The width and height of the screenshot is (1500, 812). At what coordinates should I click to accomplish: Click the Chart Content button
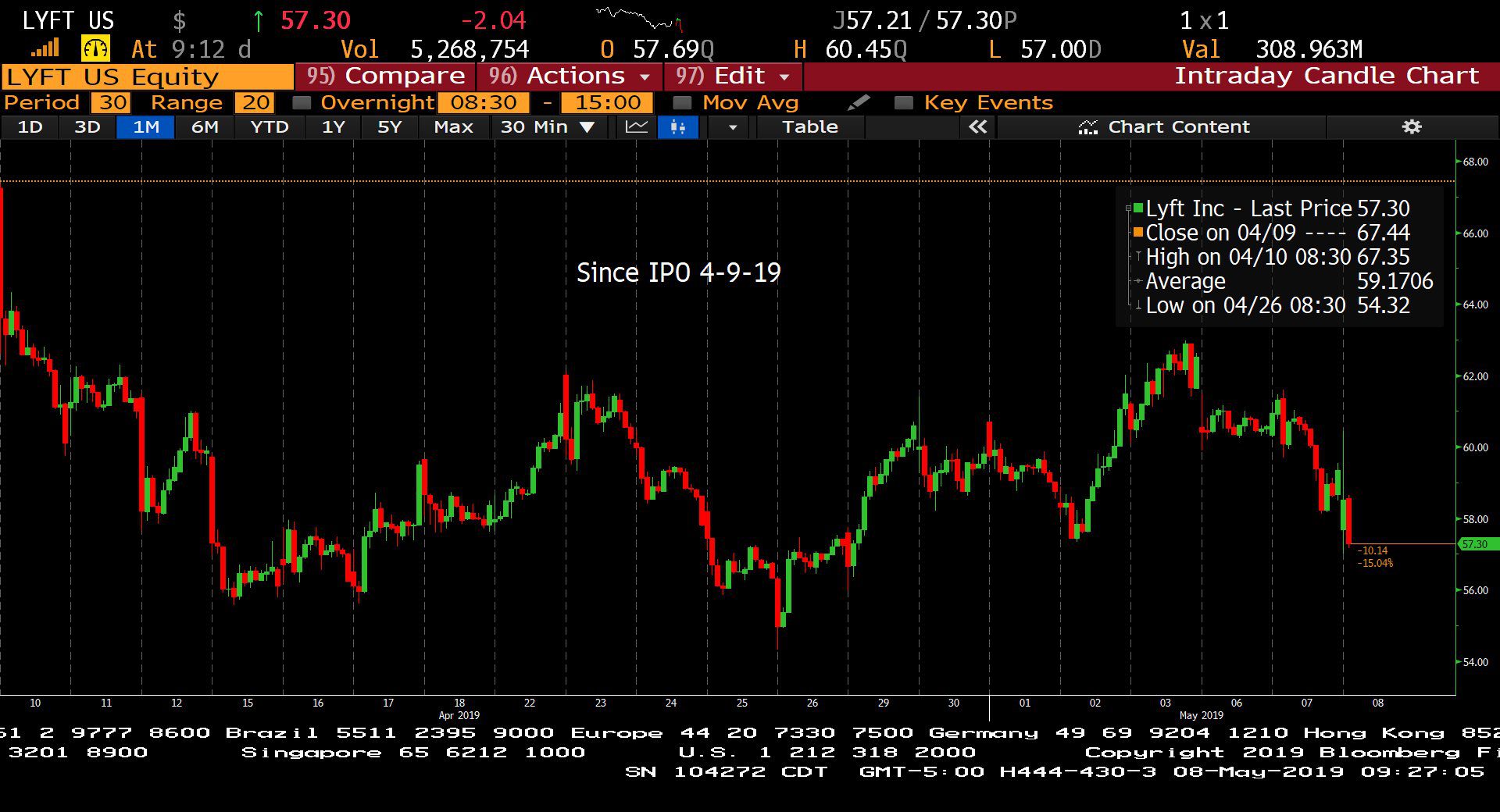click(1162, 127)
